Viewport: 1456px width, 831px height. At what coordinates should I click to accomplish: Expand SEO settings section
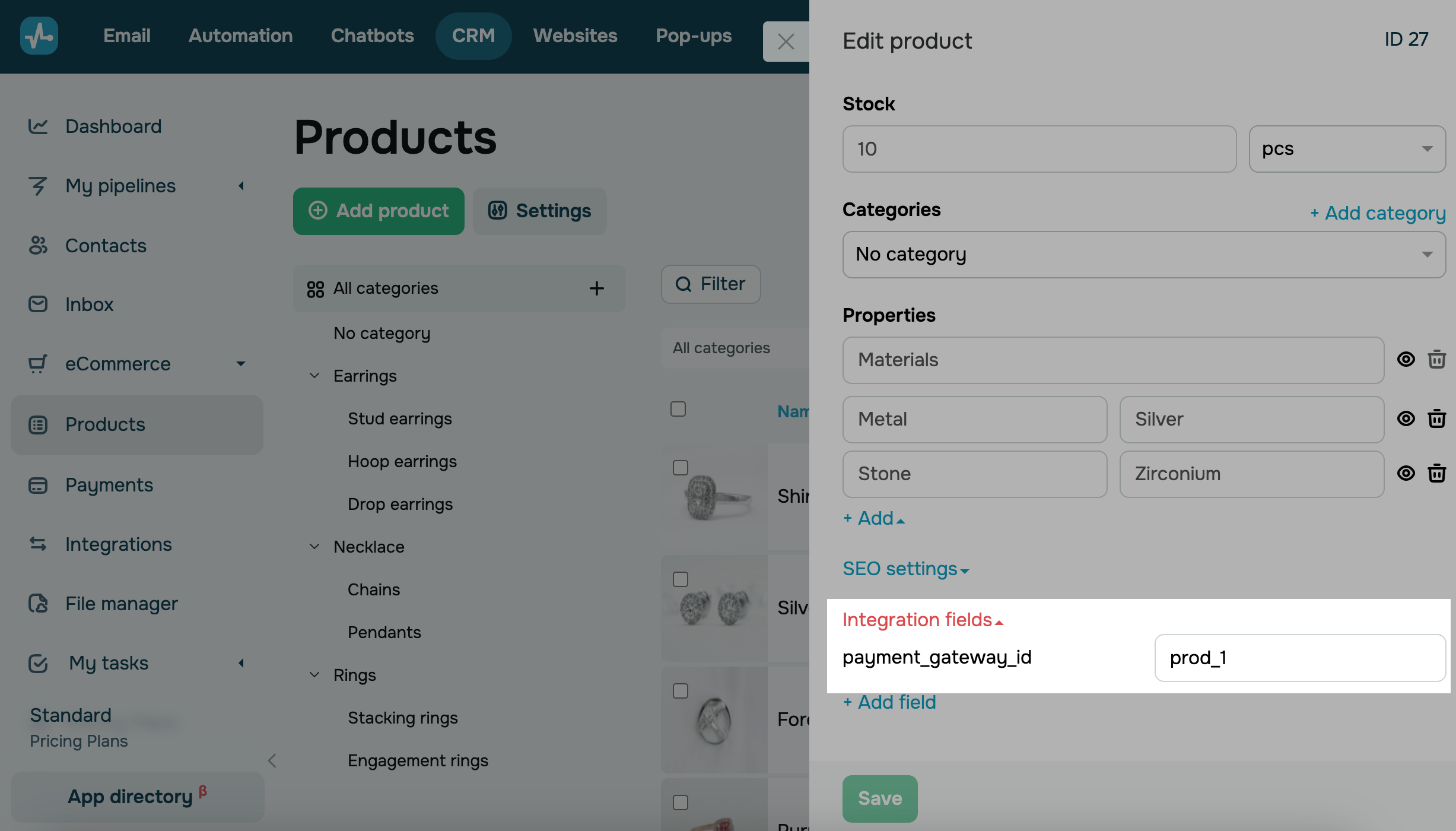[905, 569]
